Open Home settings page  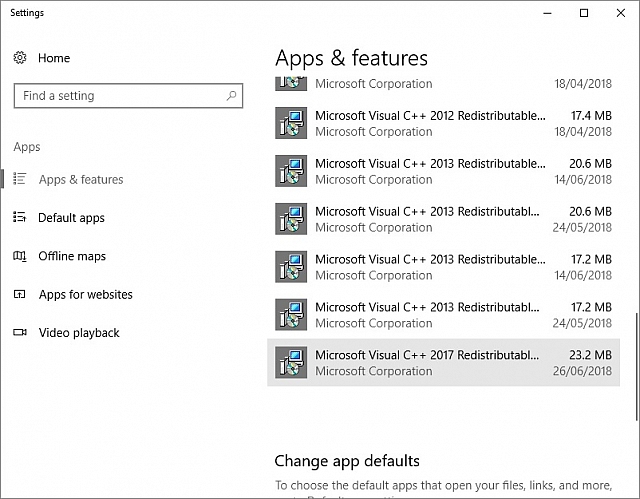(x=54, y=58)
